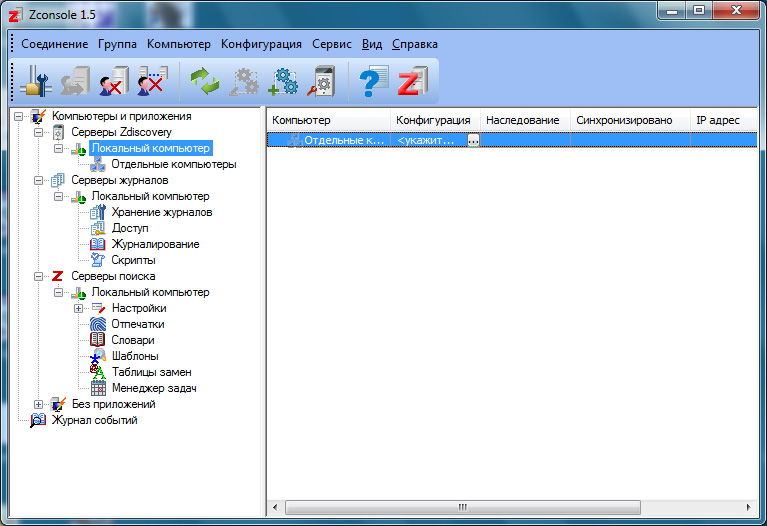This screenshot has width=767, height=526.
Task: Click the server gear with key icon
Action: click(321, 81)
